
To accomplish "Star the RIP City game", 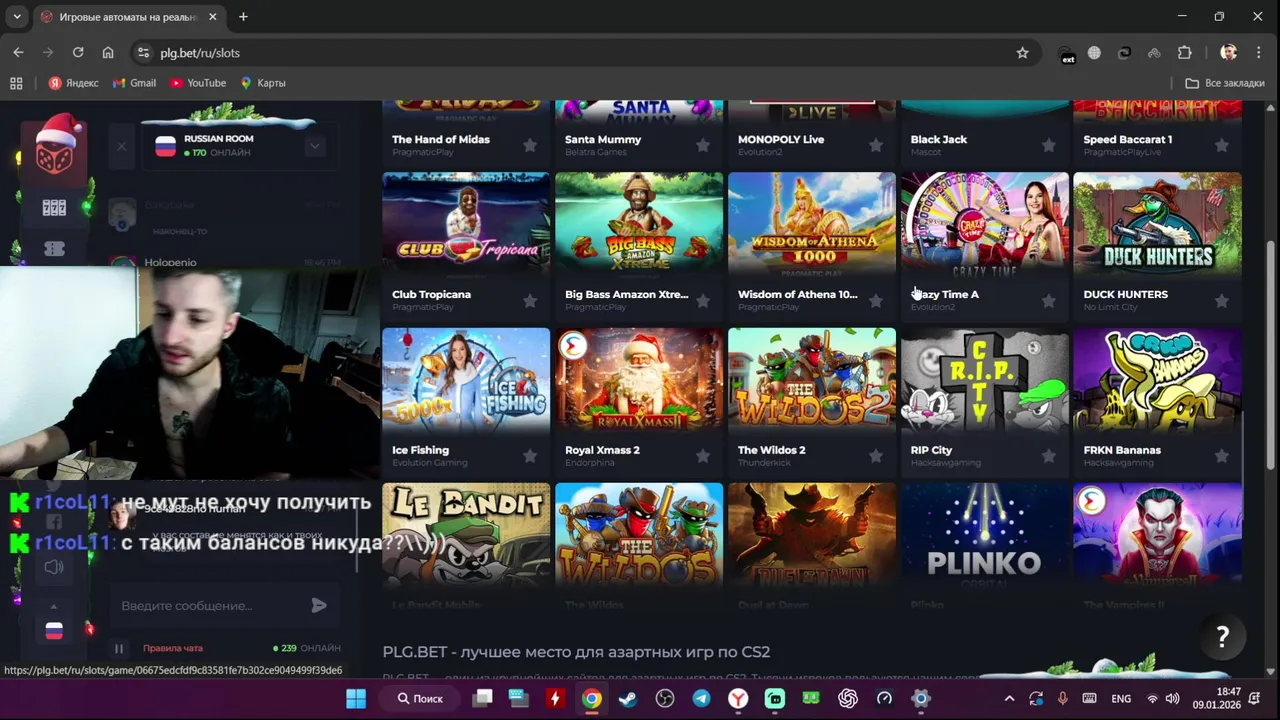I will 1048,456.
